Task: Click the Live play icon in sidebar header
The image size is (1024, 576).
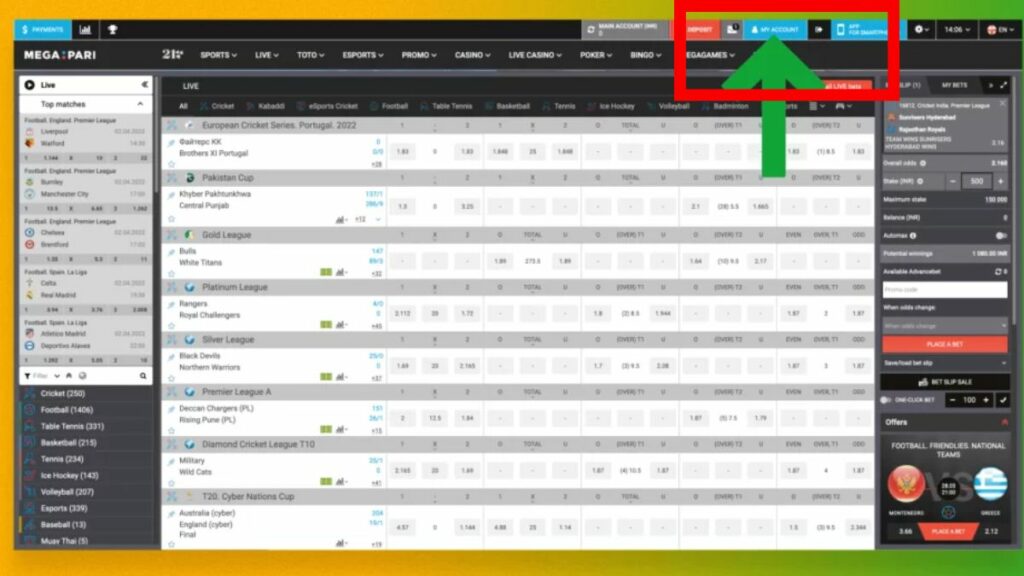Action: click(x=29, y=85)
